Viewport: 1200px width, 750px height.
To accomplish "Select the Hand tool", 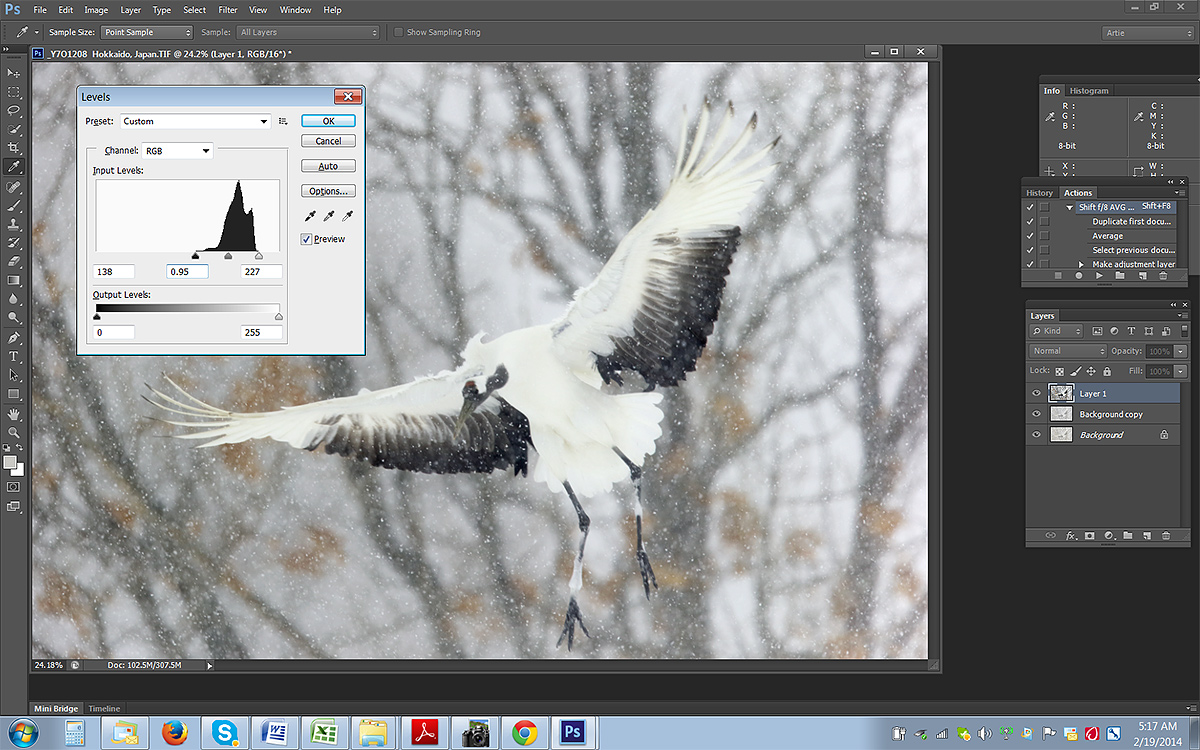I will [14, 413].
